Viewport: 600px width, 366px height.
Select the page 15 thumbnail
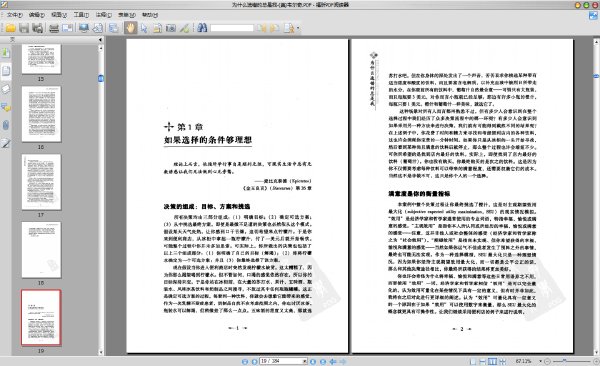tap(41, 59)
